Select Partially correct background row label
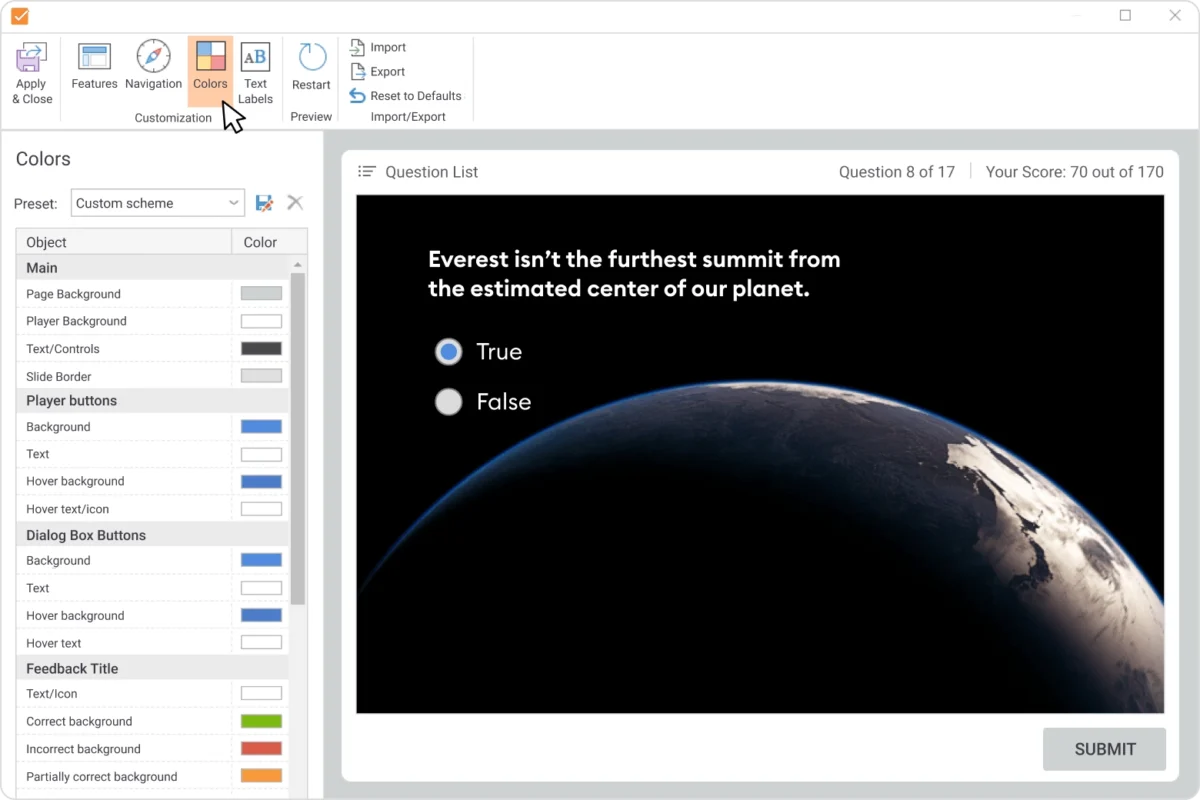Image resolution: width=1200 pixels, height=800 pixels. (102, 777)
